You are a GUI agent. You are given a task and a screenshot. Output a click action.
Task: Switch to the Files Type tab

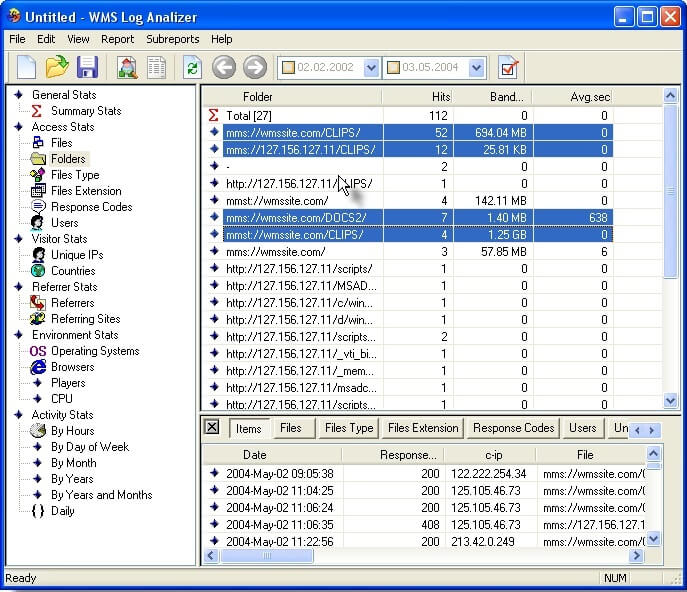[349, 428]
